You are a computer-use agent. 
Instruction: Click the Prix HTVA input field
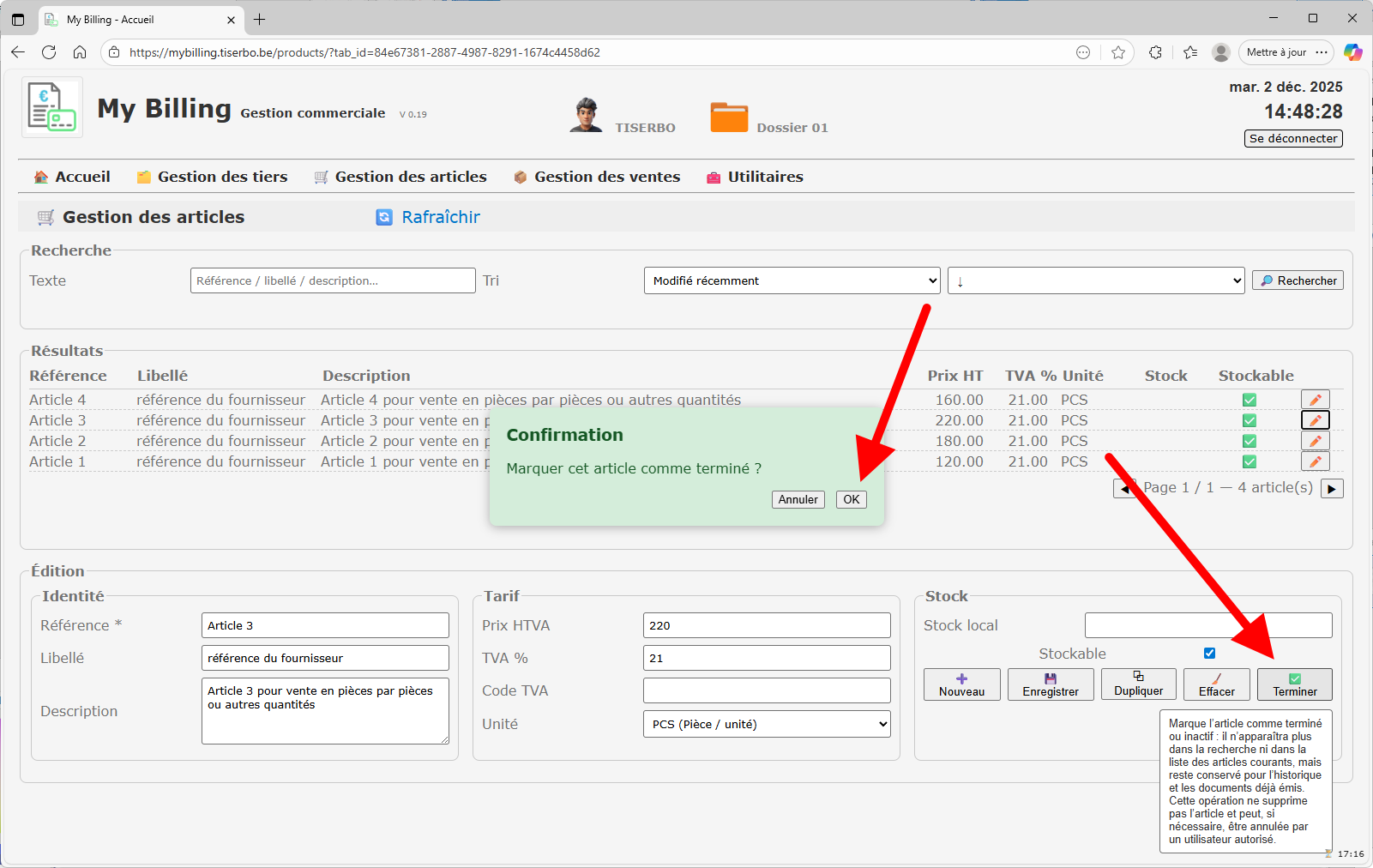tap(767, 625)
